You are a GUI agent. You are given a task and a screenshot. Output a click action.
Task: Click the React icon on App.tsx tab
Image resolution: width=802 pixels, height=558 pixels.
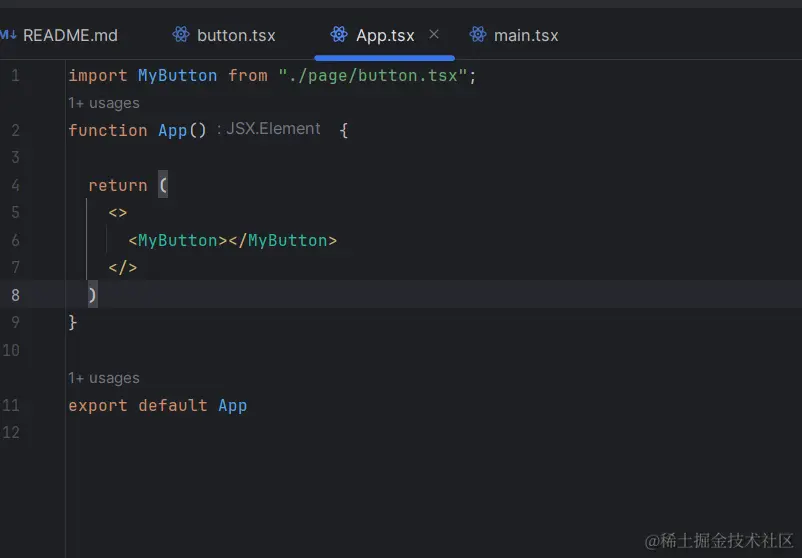click(x=339, y=35)
